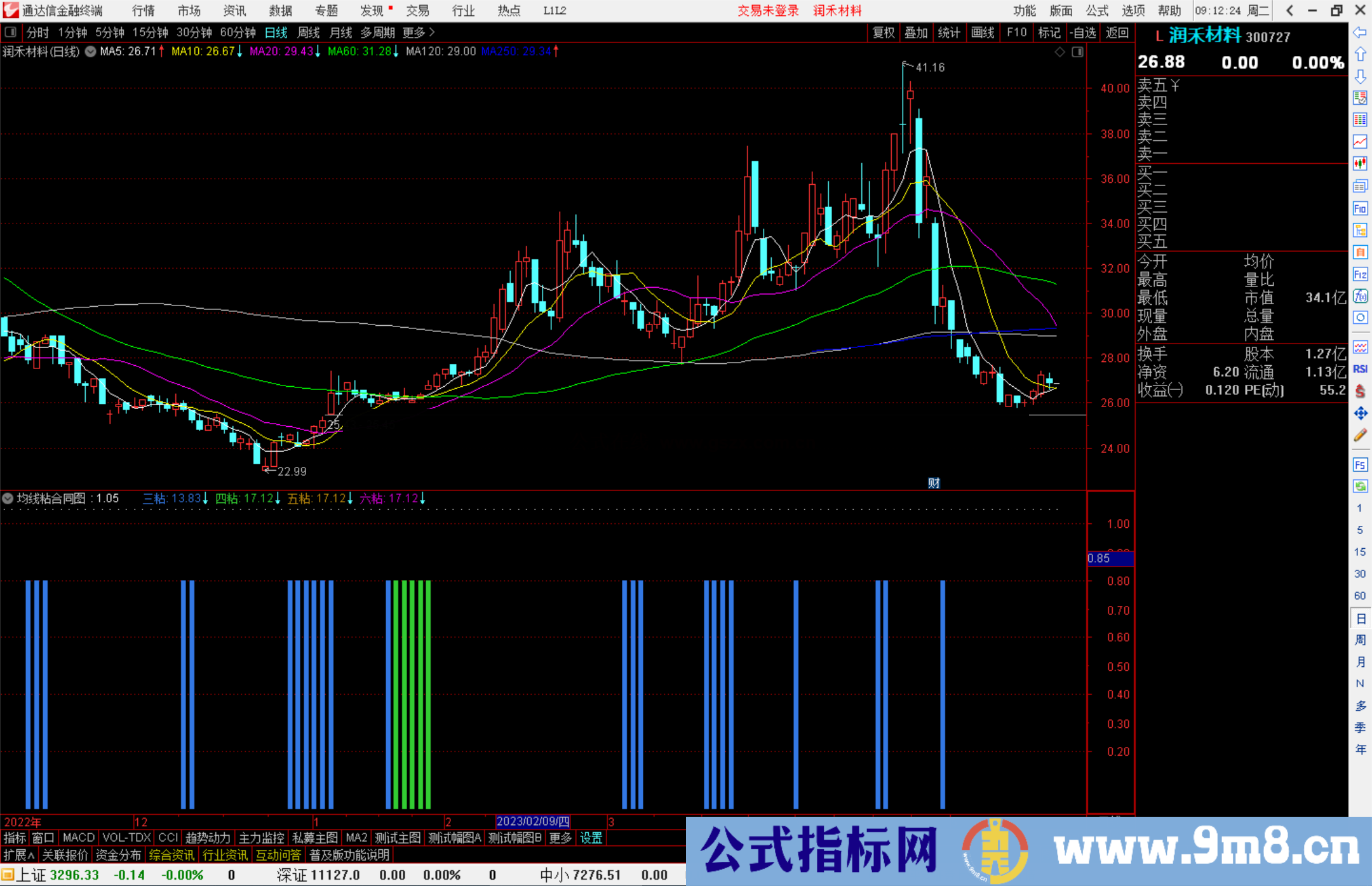The image size is (1372, 886).
Task: Switch to 60-minute period in sidebar
Action: point(1359,596)
